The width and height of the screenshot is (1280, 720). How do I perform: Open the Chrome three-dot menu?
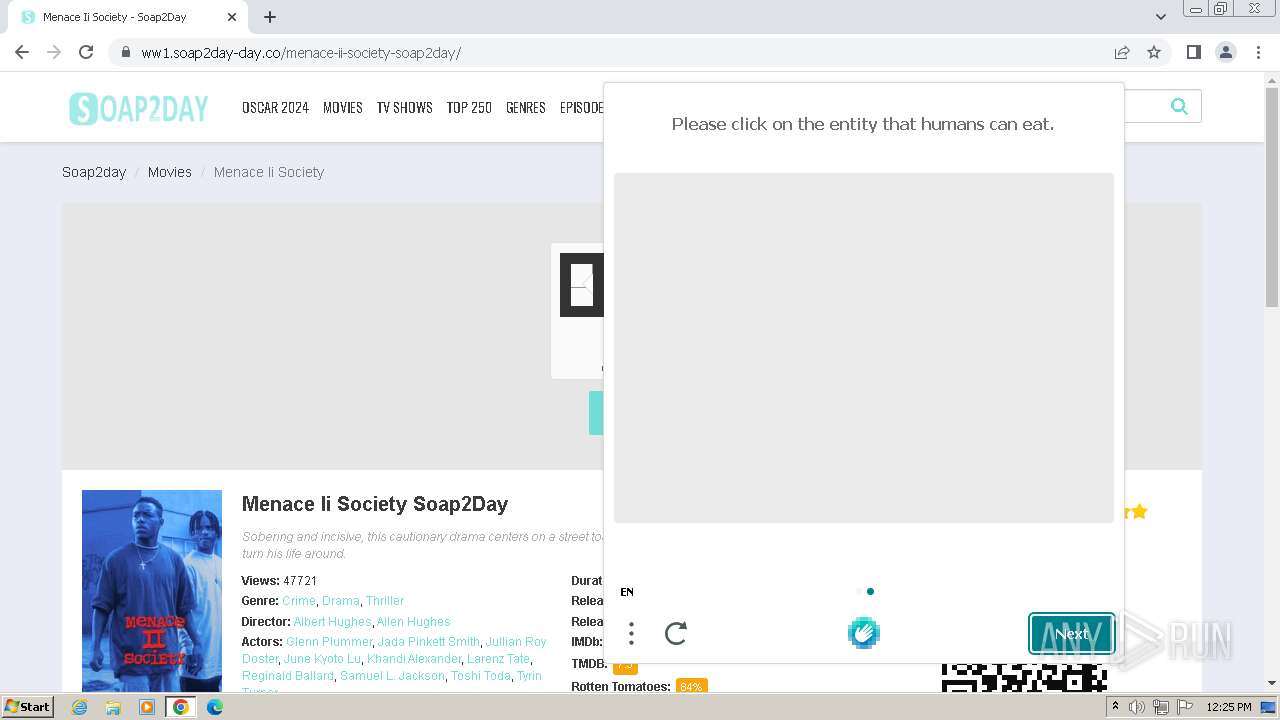1258,52
